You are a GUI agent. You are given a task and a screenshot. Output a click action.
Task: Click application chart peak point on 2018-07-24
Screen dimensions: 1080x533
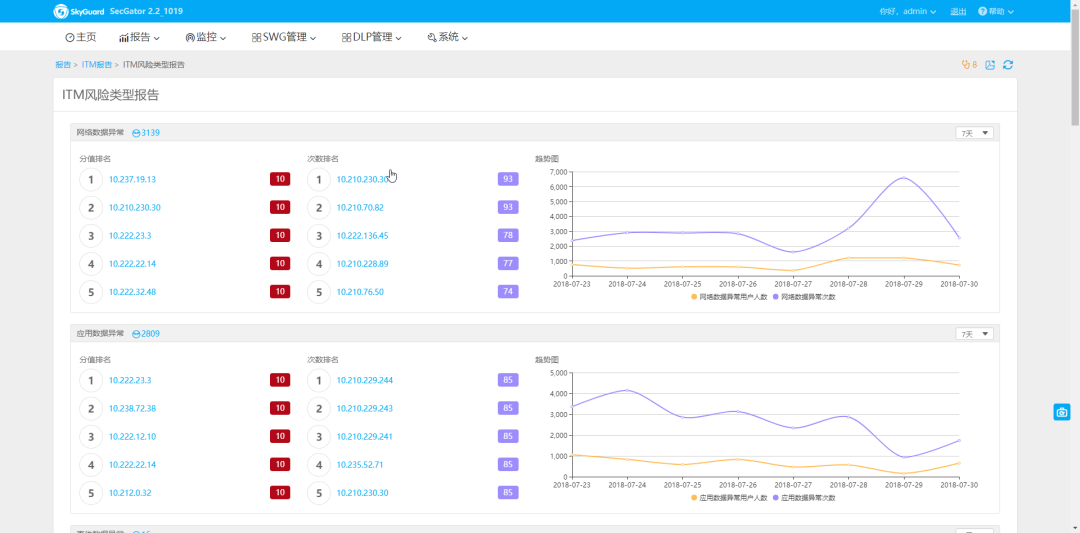tap(627, 390)
